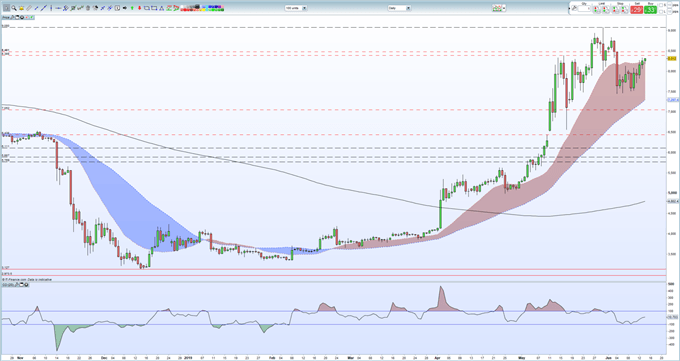Pick a color from toolbar palette
This screenshot has width=680, height=361.
203,8
